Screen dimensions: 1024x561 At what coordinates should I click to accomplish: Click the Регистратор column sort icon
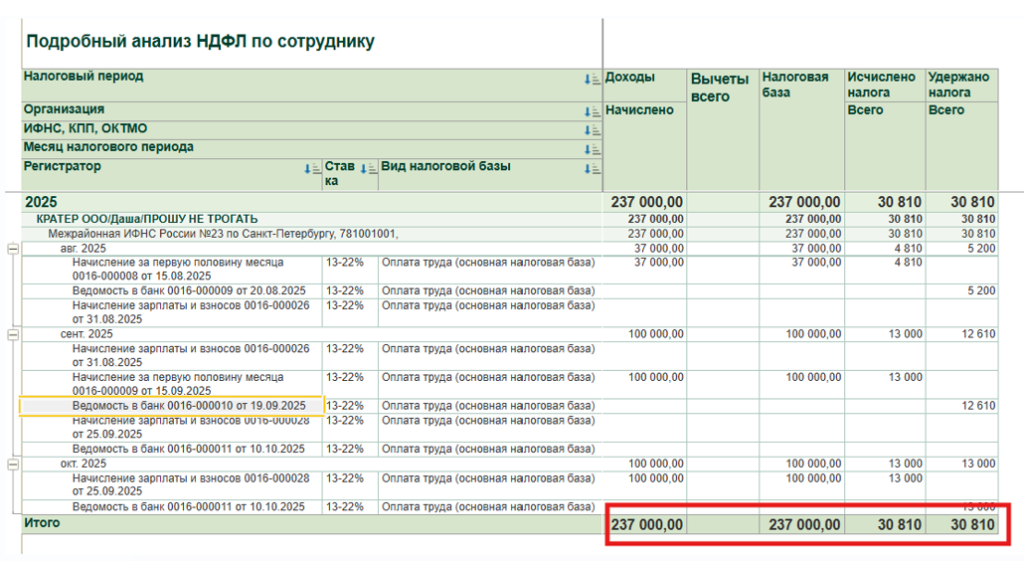tap(311, 169)
